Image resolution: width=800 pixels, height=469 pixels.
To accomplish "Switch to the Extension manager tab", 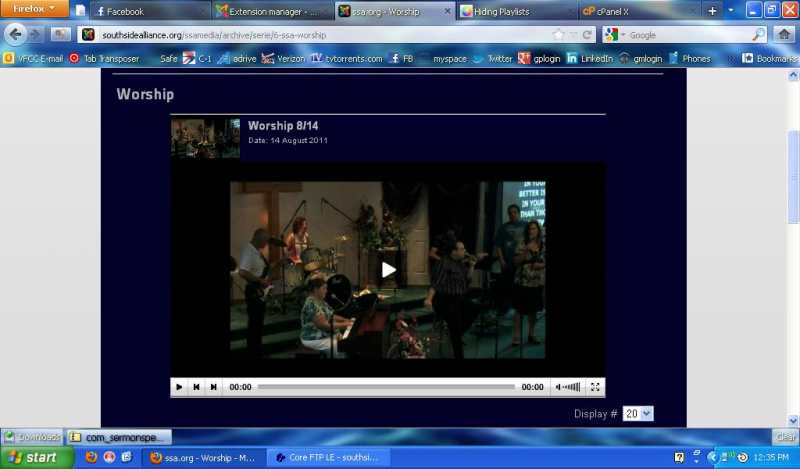I will tap(272, 11).
